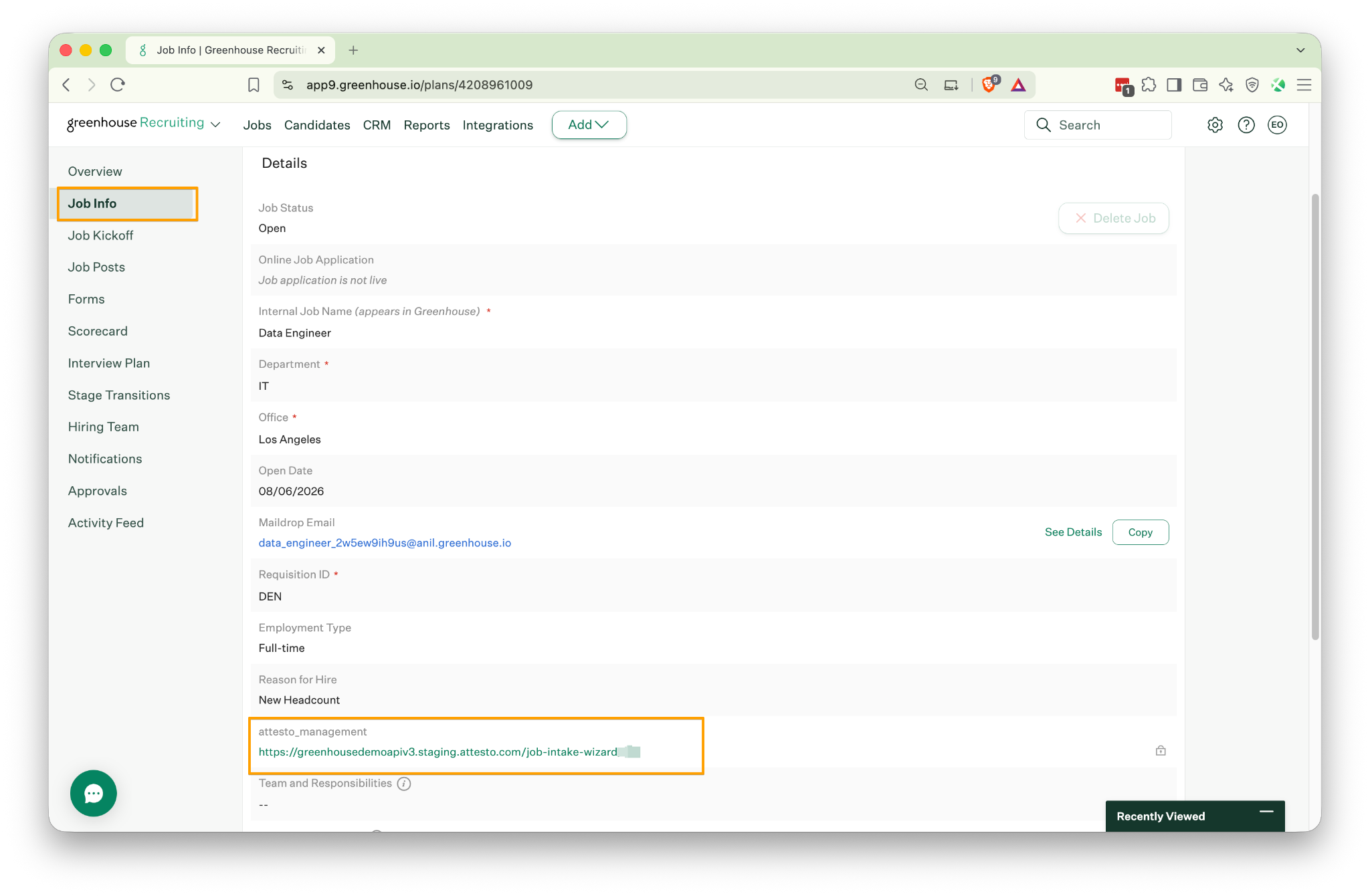
Task: Click the page vertical scrollbar
Action: pyautogui.click(x=1315, y=416)
